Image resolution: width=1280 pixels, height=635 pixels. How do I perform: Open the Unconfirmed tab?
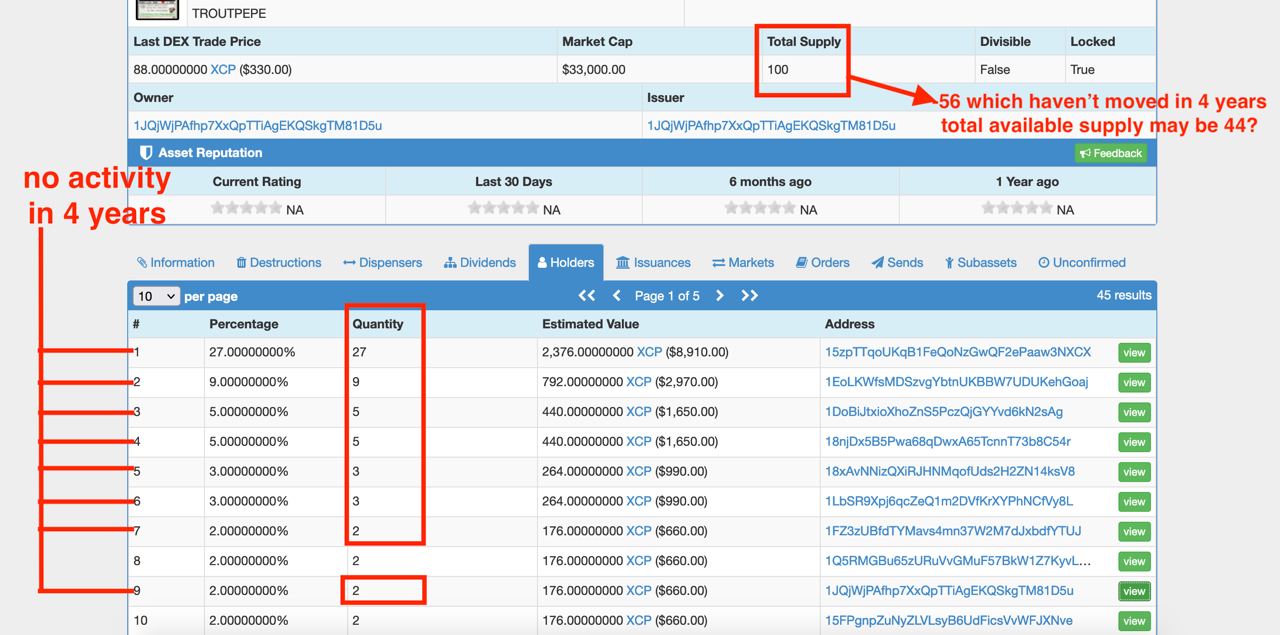click(1081, 263)
